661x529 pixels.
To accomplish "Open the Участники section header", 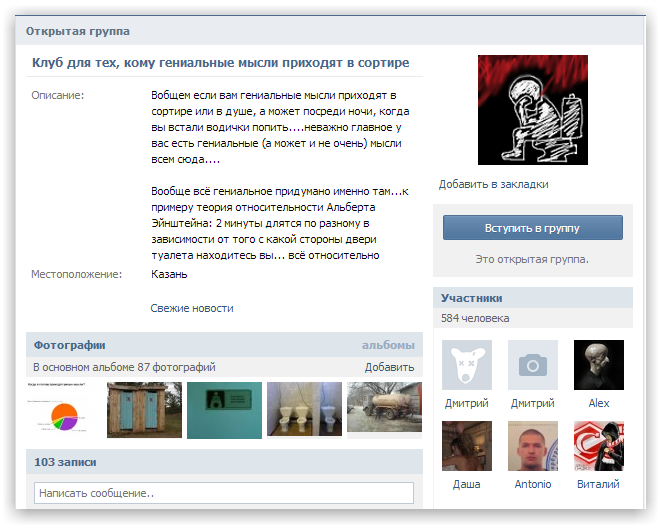I will (471, 298).
